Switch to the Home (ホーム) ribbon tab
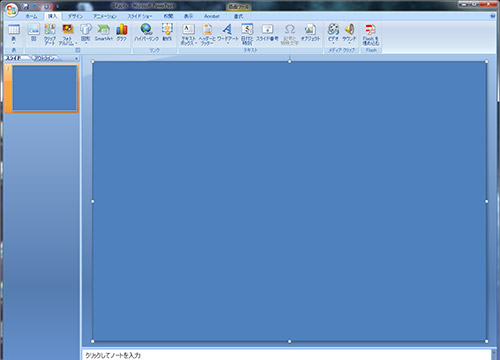Image resolution: width=500 pixels, height=360 pixels. click(x=31, y=16)
